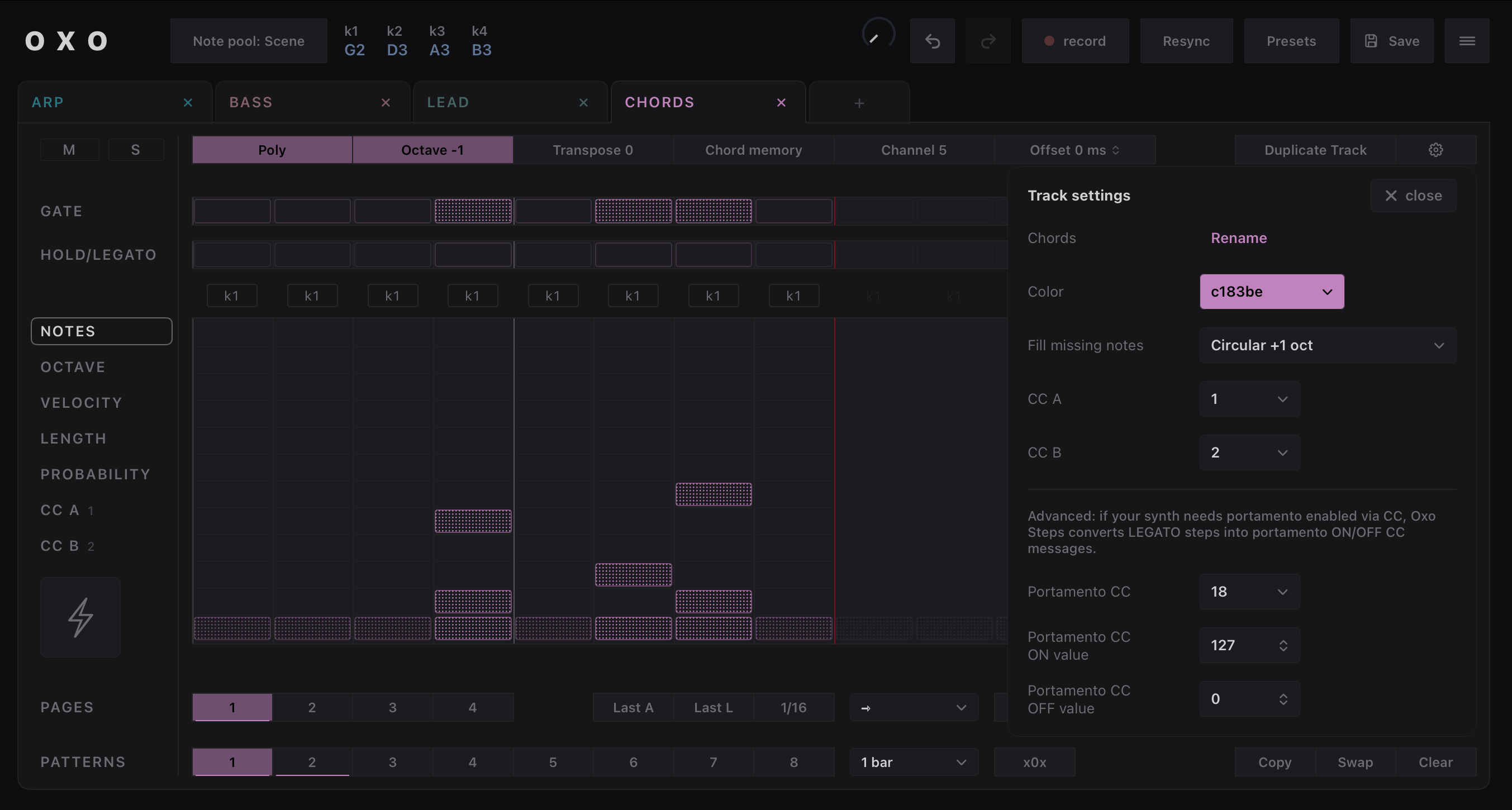Image resolution: width=1512 pixels, height=810 pixels.
Task: Adjust Portamento CC ON value stepper
Action: point(1283,645)
